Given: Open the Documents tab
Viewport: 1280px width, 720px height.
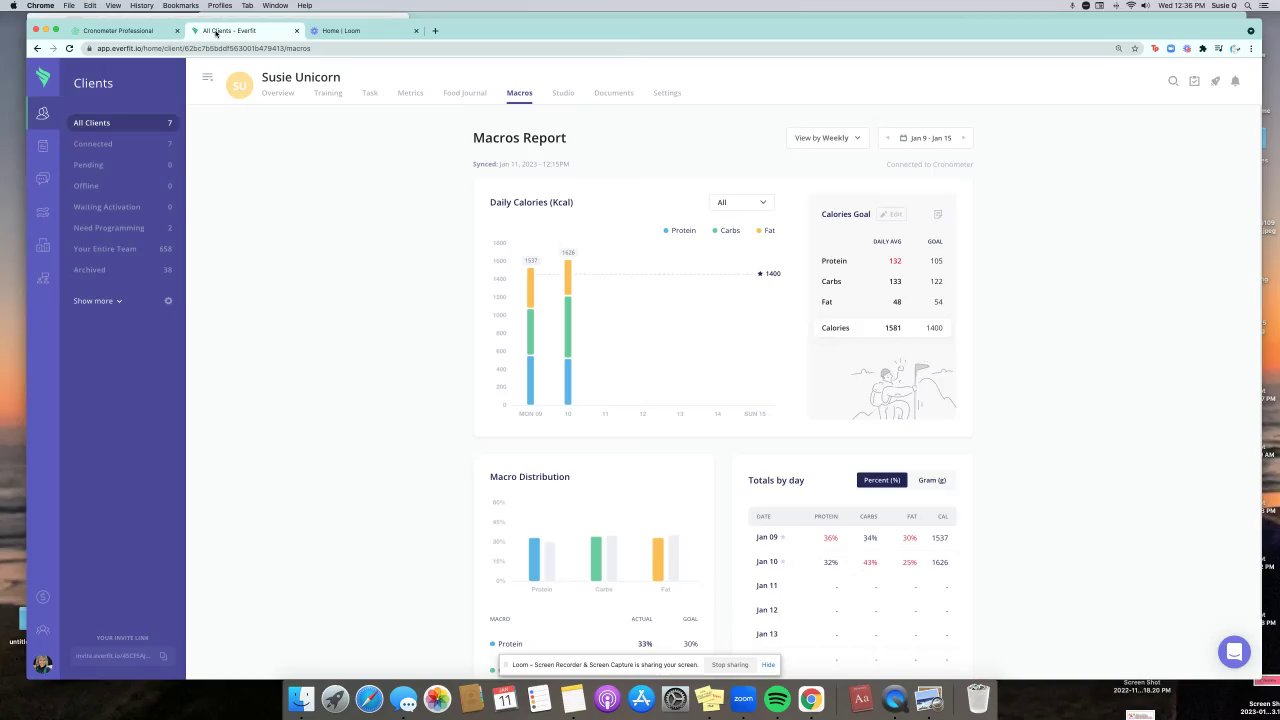Looking at the screenshot, I should coord(614,93).
